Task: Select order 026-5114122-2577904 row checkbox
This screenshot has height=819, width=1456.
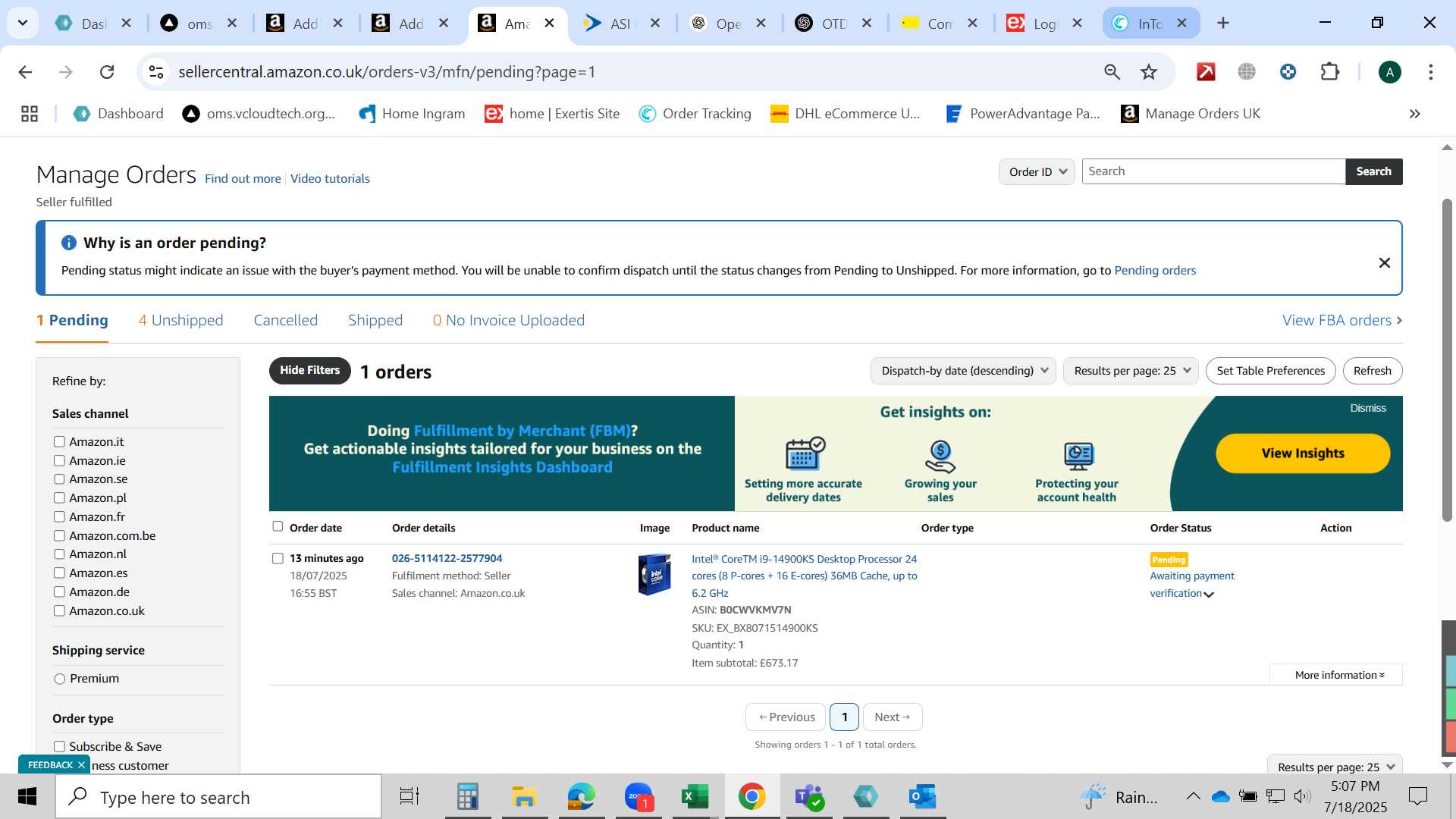Action: coord(278,558)
